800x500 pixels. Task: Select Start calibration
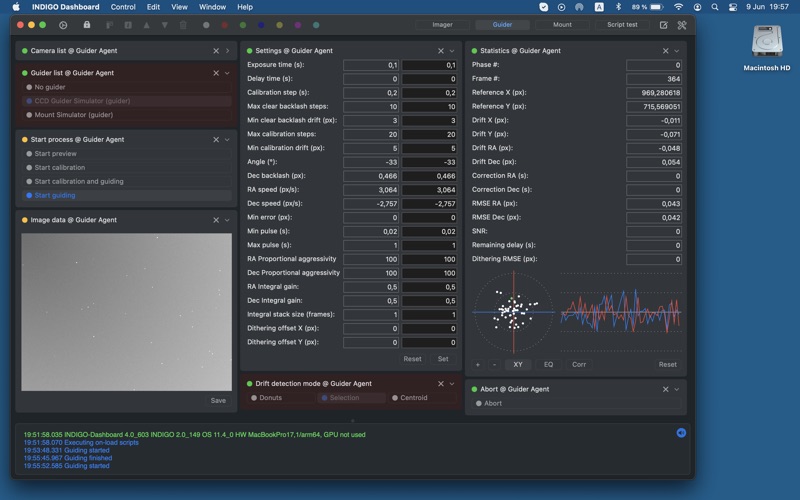[x=126, y=167]
